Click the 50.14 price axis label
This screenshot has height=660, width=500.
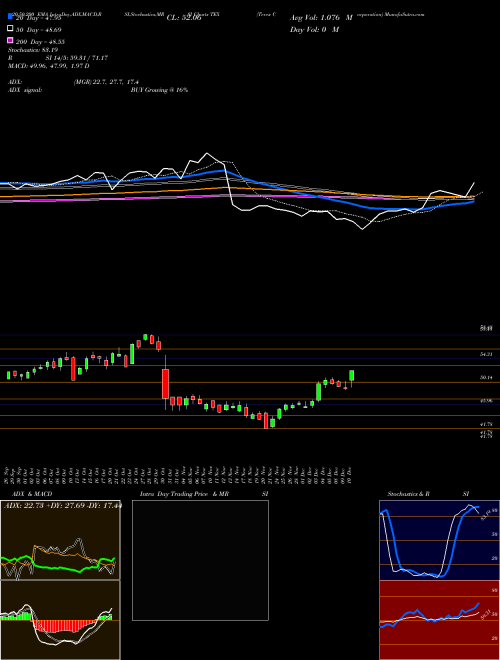(487, 378)
